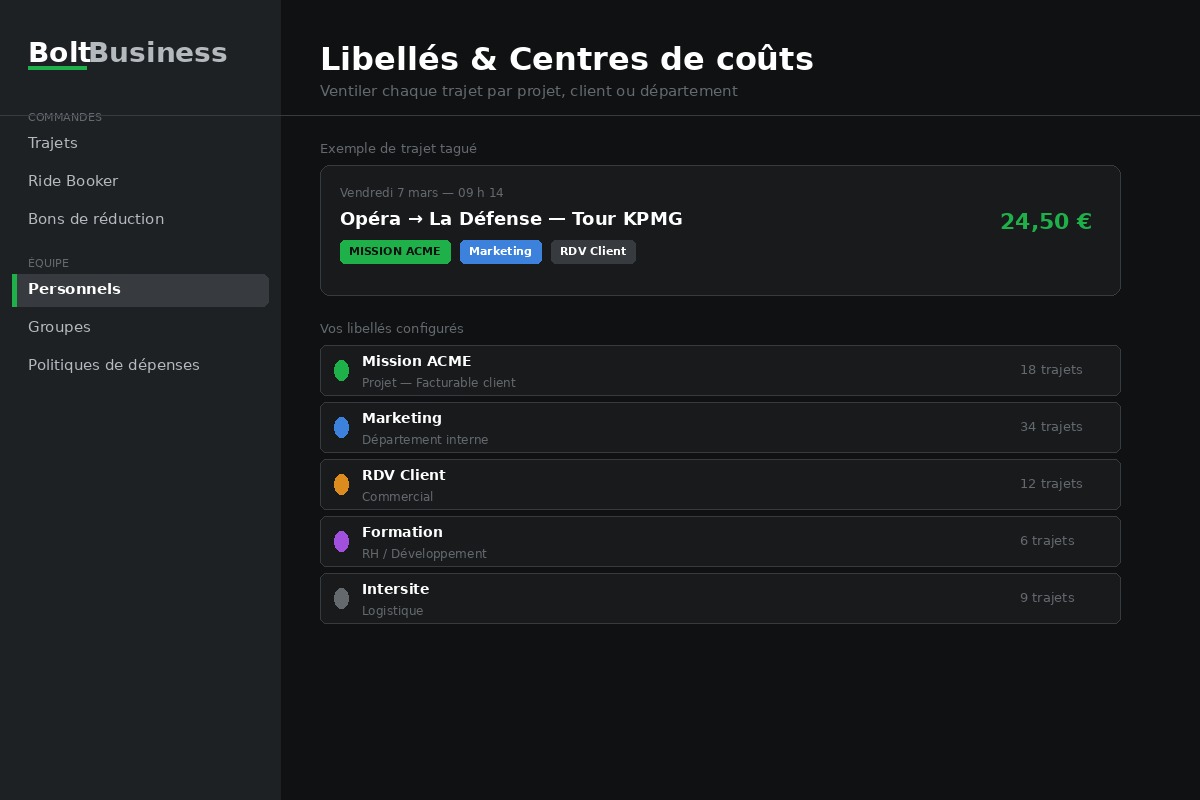
Task: Open the Formation label details
Action: click(720, 541)
